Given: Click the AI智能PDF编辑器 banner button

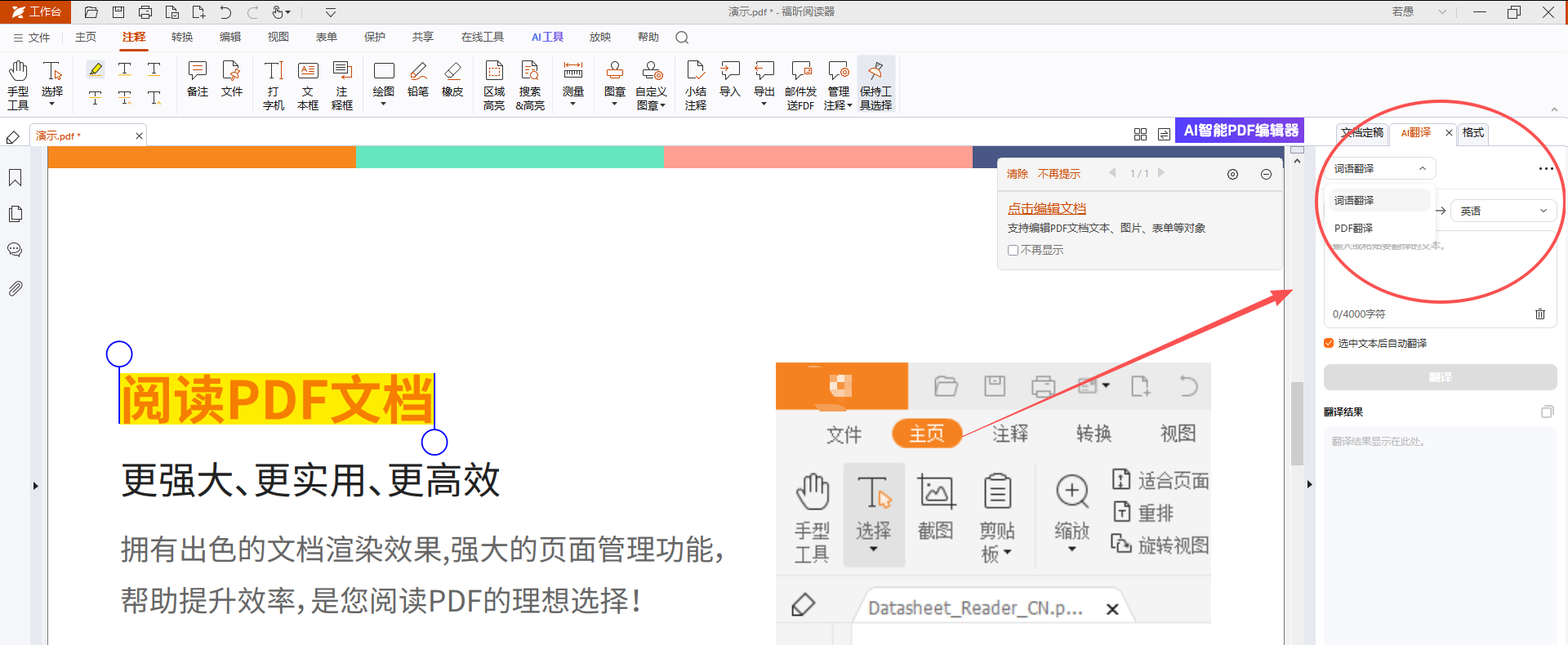Looking at the screenshot, I should 1240,131.
